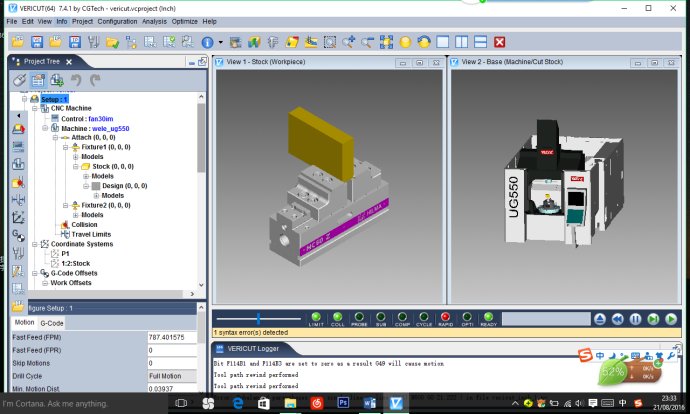Collapse the Coordinate Systems node
Viewport: 690px width, 414px height.
click(35, 244)
